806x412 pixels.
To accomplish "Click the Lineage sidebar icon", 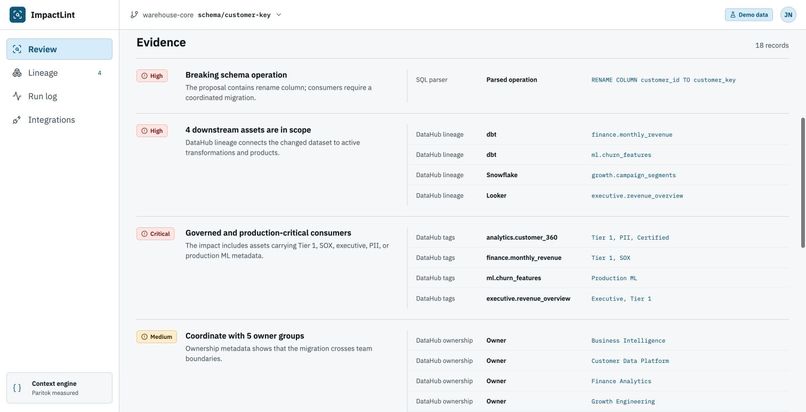I will pyautogui.click(x=17, y=73).
